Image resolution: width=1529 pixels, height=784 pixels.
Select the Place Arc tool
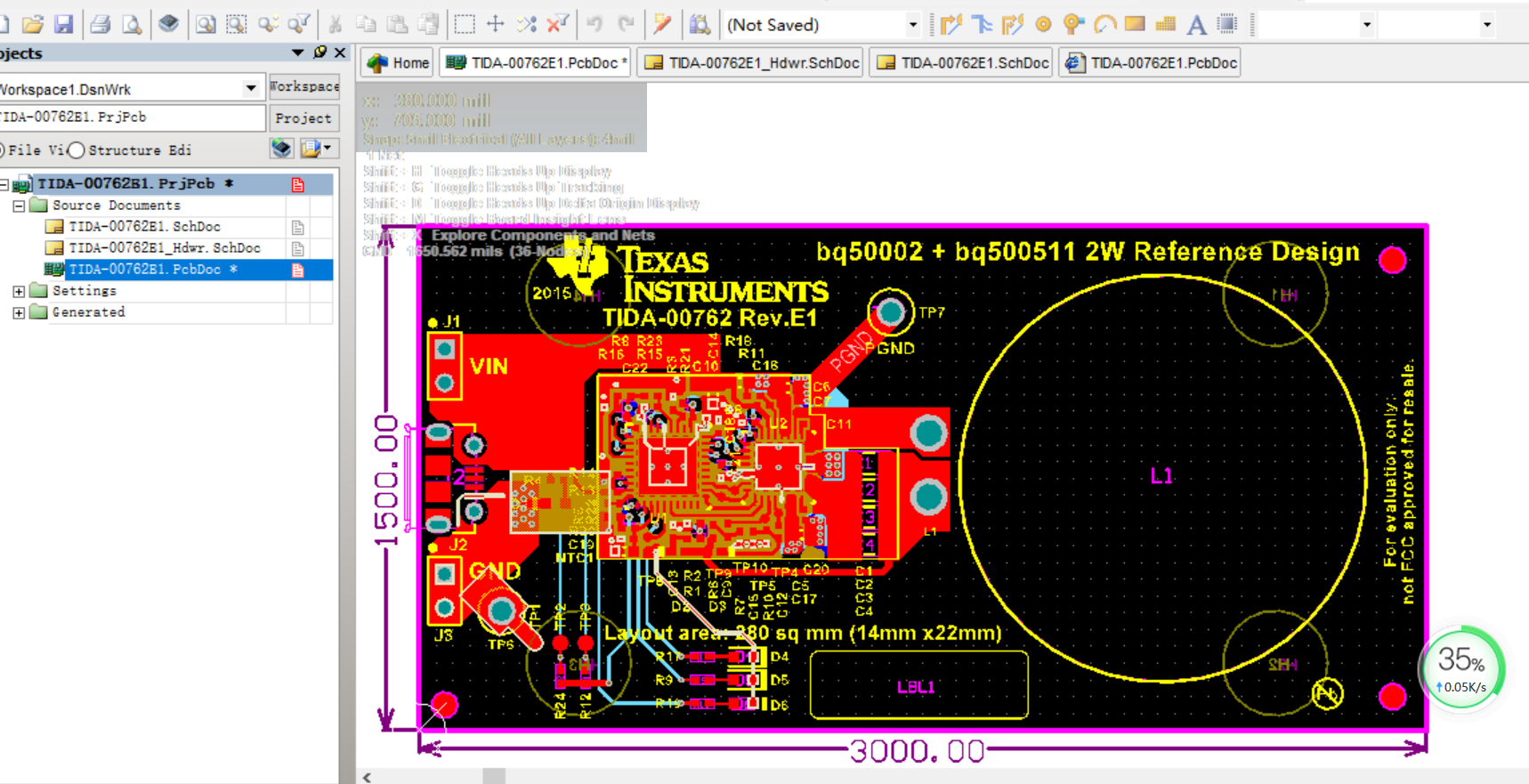1104,24
